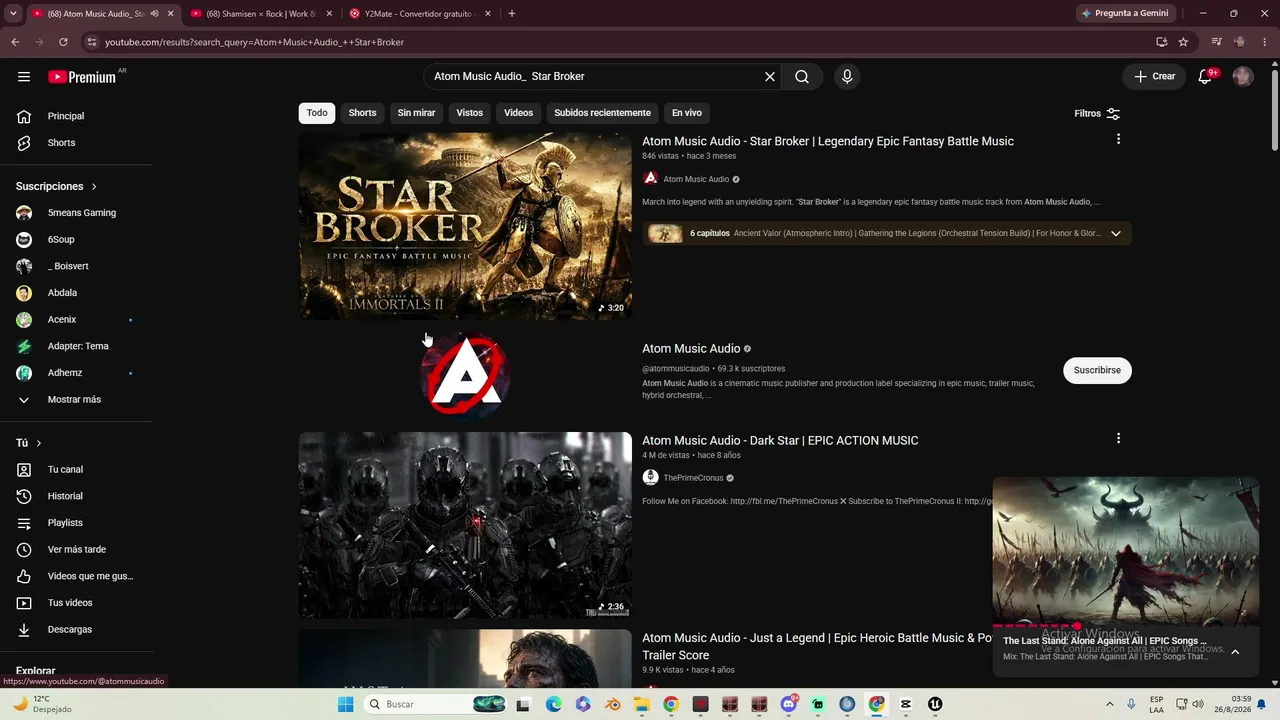The width and height of the screenshot is (1280, 720).
Task: Launch Microsoft Edge from the taskbar
Action: click(x=554, y=705)
